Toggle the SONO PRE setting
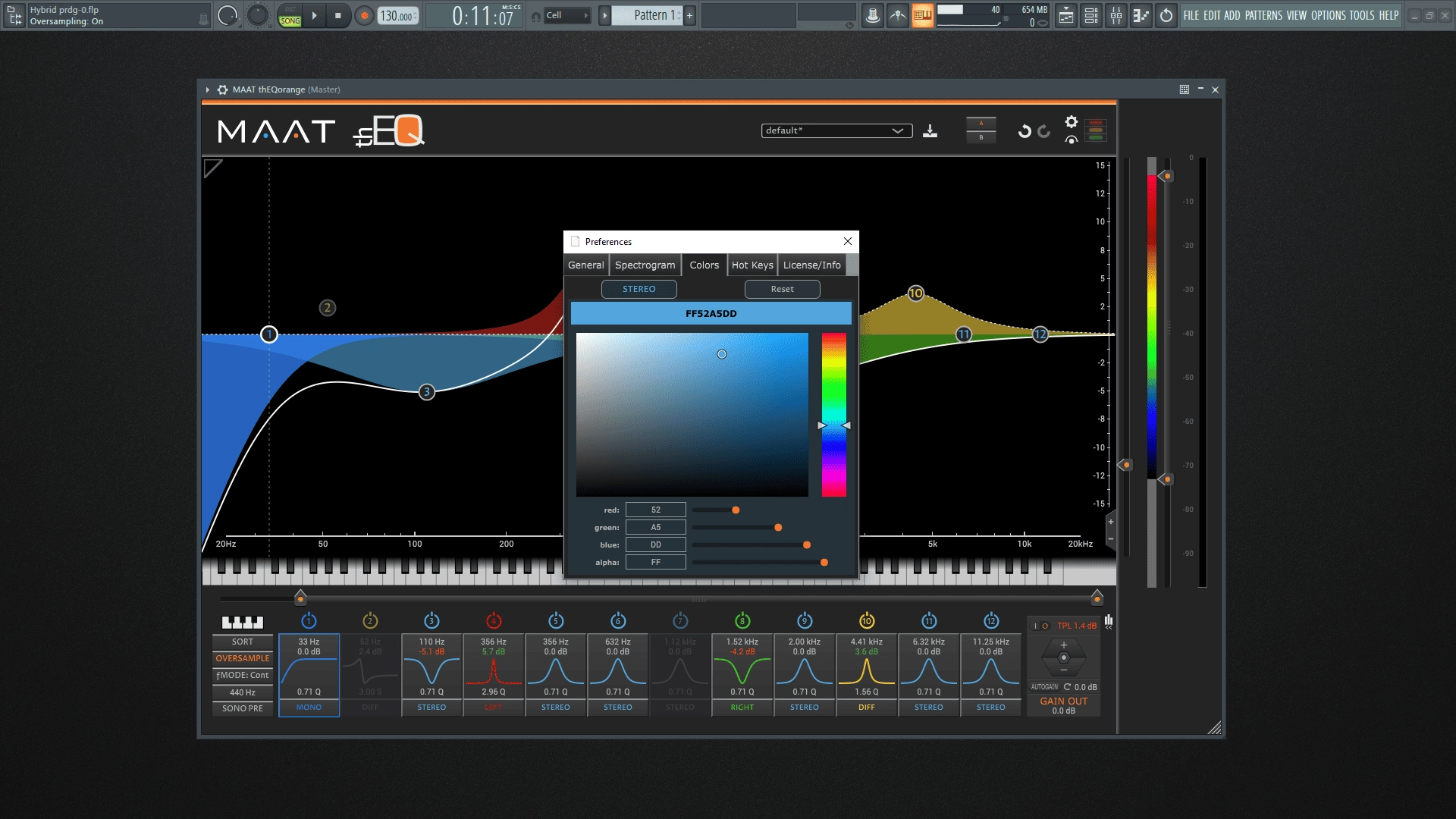 pyautogui.click(x=243, y=708)
